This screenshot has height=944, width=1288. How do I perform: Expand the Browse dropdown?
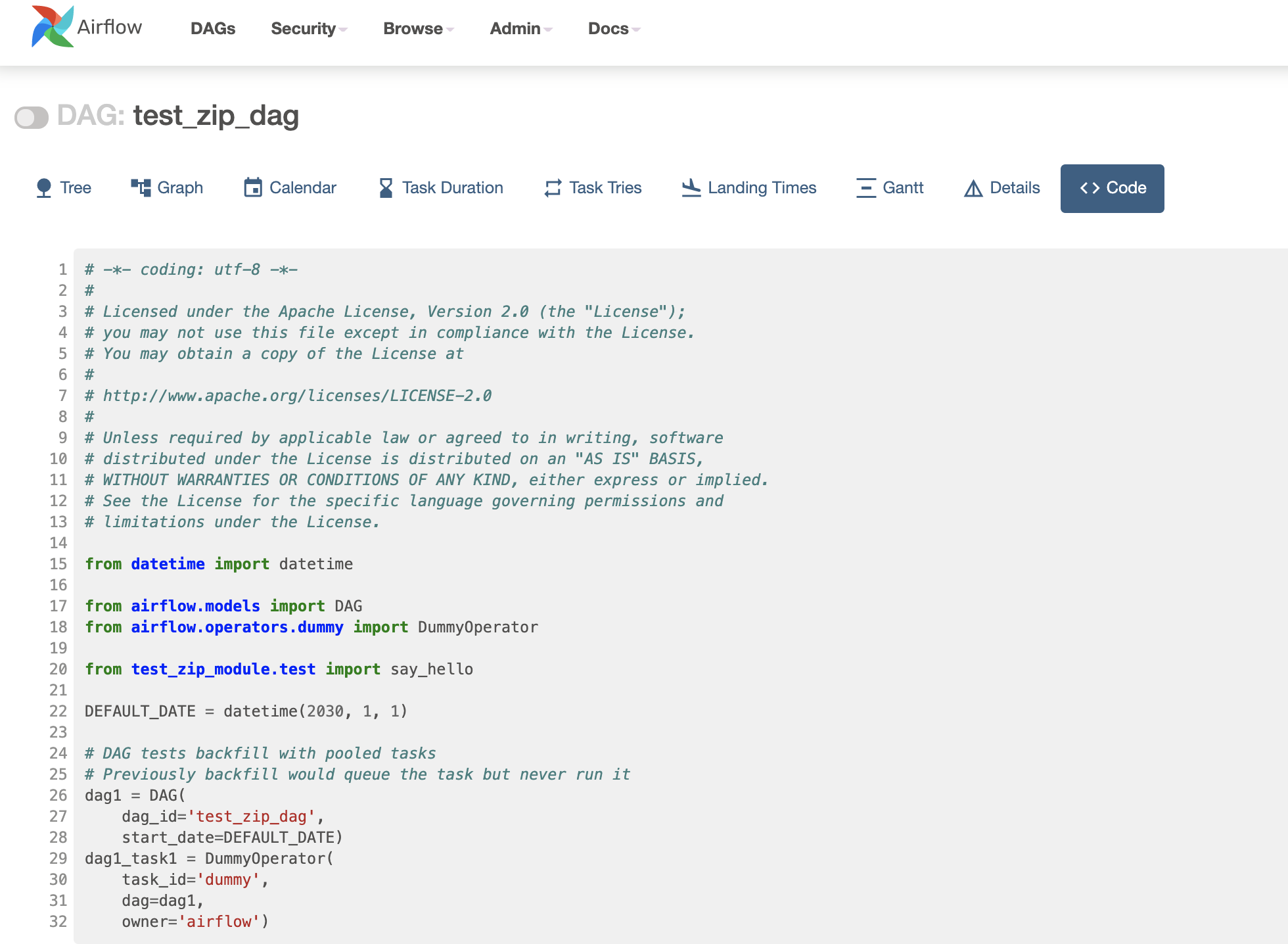[414, 29]
